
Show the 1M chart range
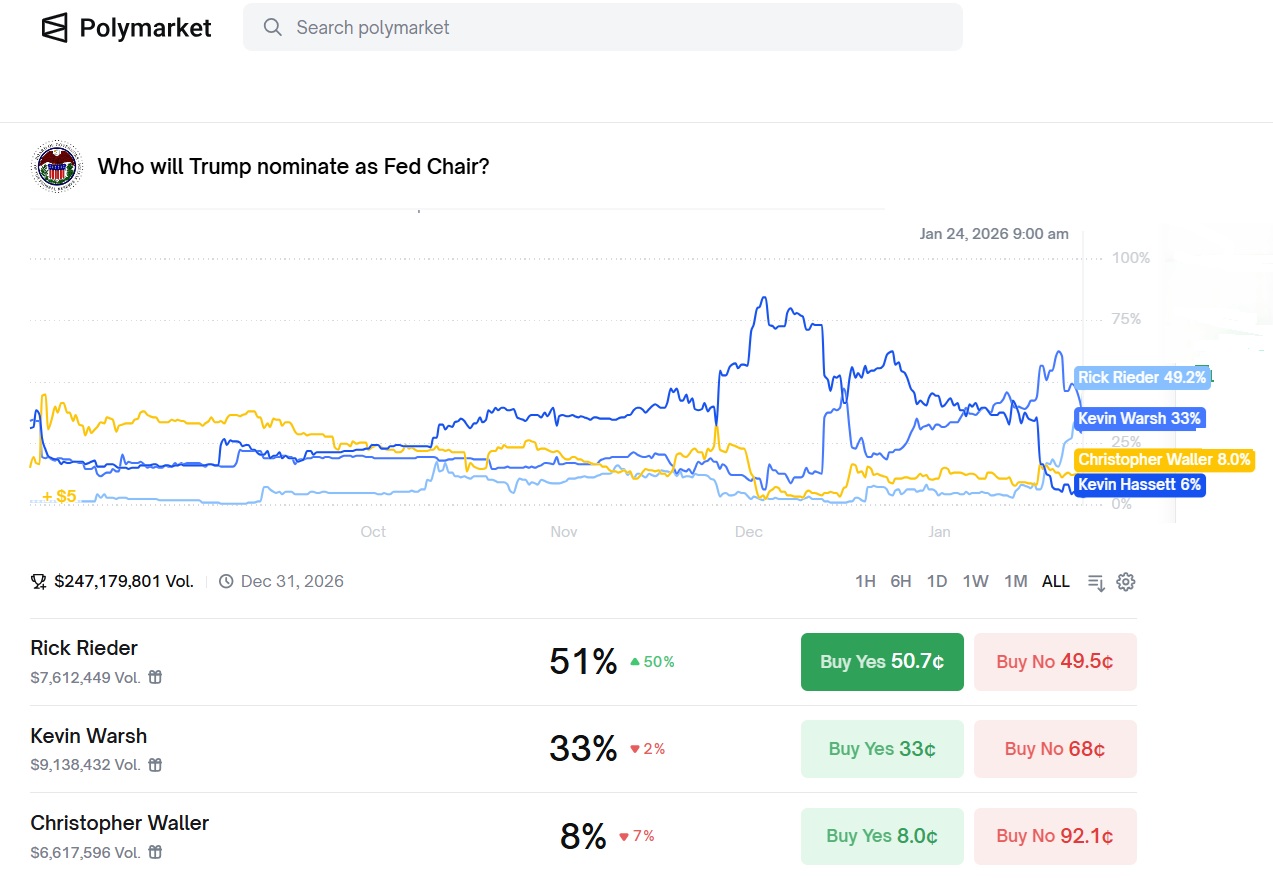pyautogui.click(x=1015, y=582)
